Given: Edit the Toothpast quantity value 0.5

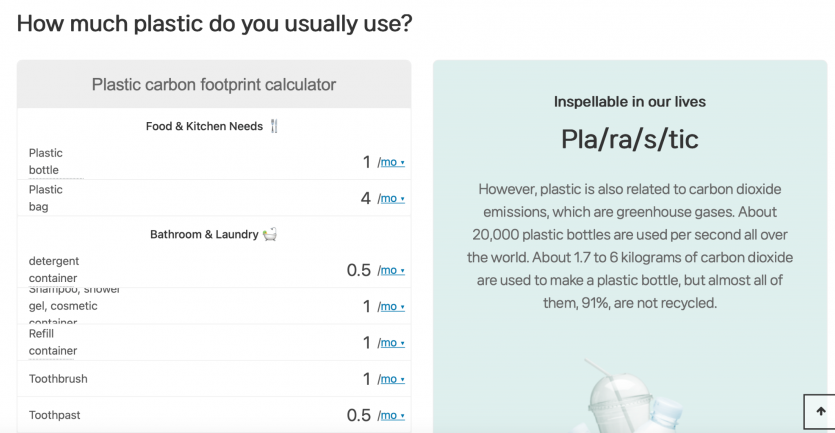Looking at the screenshot, I should (x=358, y=415).
